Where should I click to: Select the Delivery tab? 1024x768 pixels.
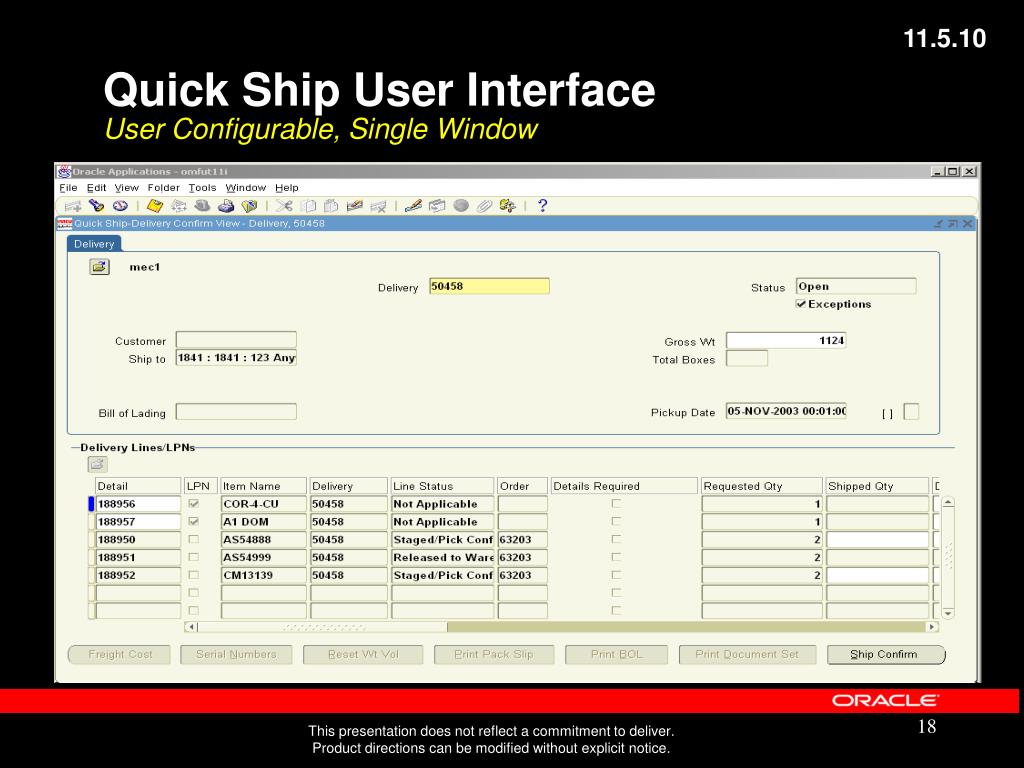click(x=94, y=244)
